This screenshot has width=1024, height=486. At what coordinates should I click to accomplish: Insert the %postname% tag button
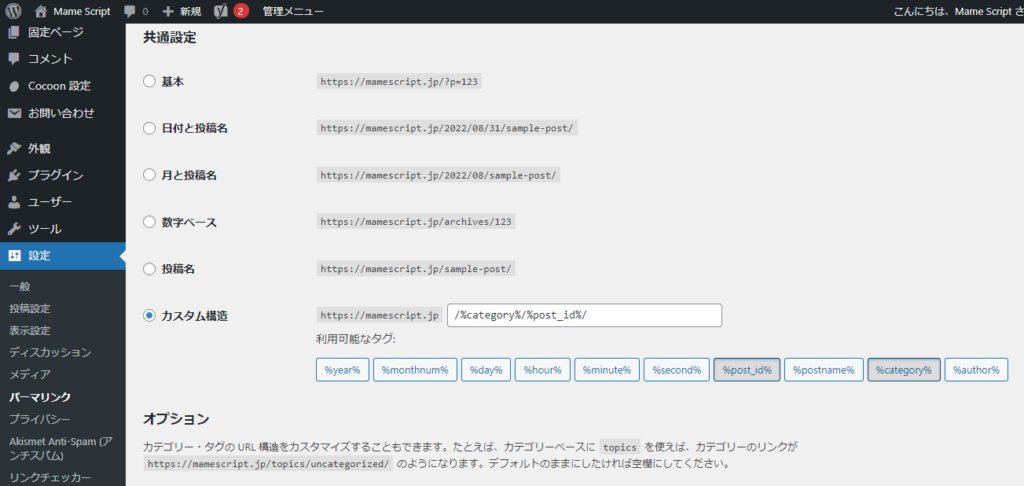click(x=823, y=370)
